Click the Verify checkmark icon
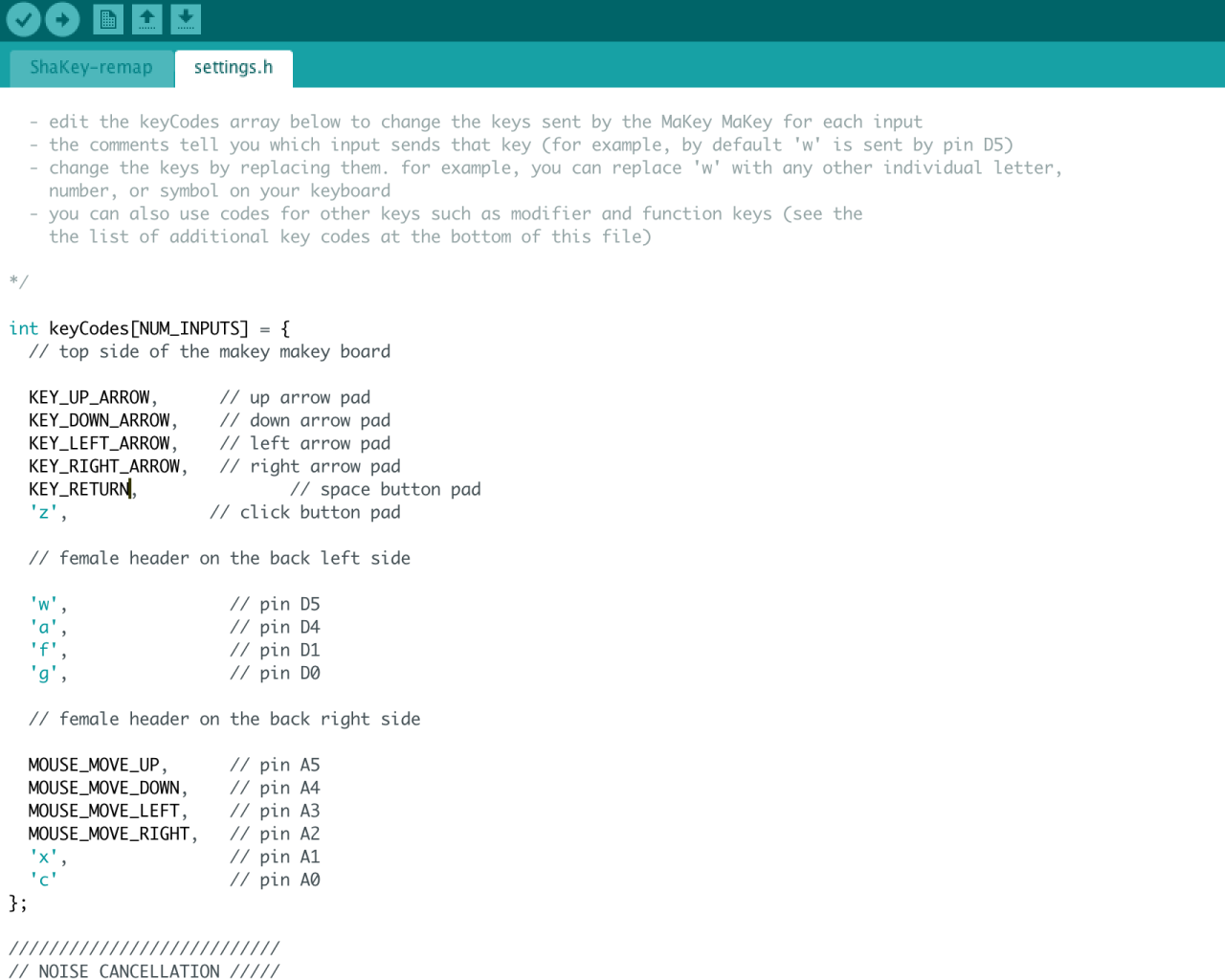Image resolution: width=1225 pixels, height=980 pixels. [24, 18]
